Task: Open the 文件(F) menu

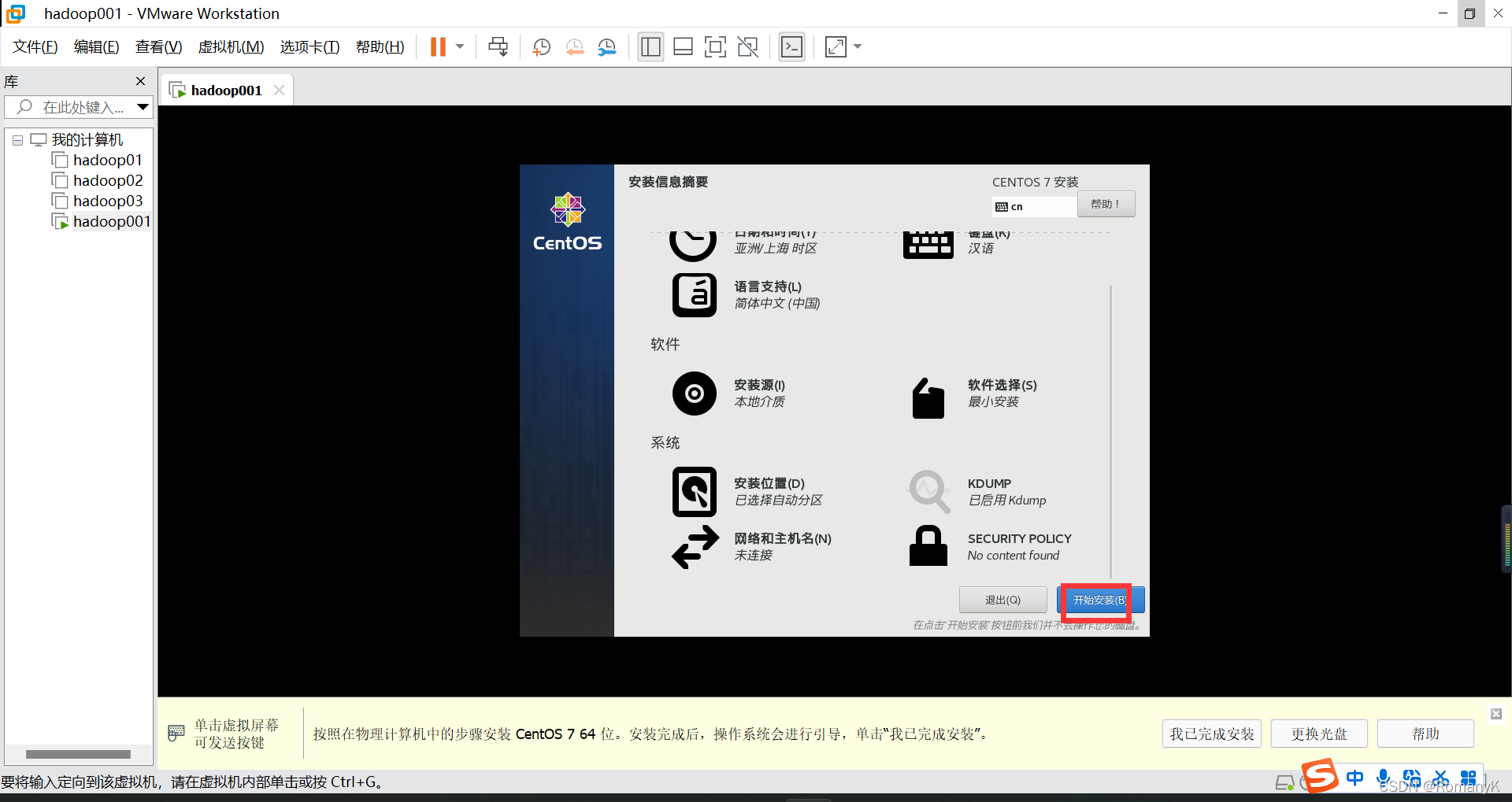Action: pyautogui.click(x=35, y=47)
